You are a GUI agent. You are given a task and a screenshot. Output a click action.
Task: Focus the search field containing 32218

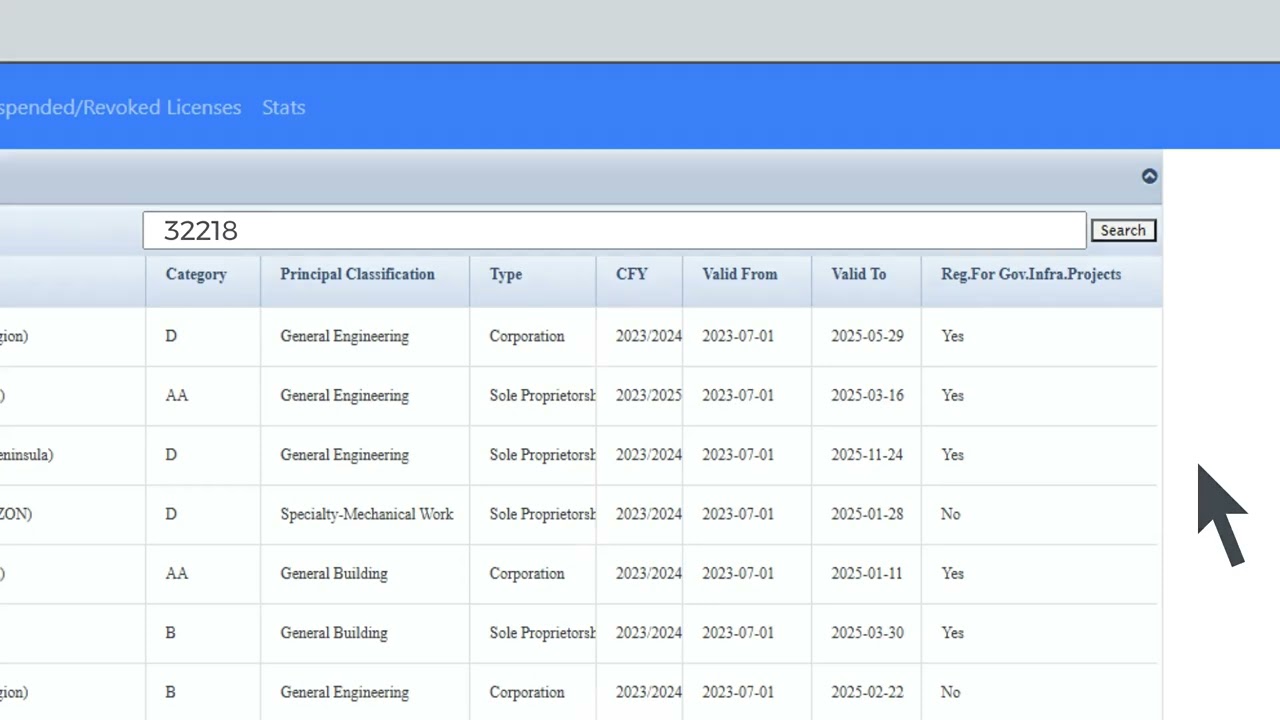pyautogui.click(x=614, y=230)
